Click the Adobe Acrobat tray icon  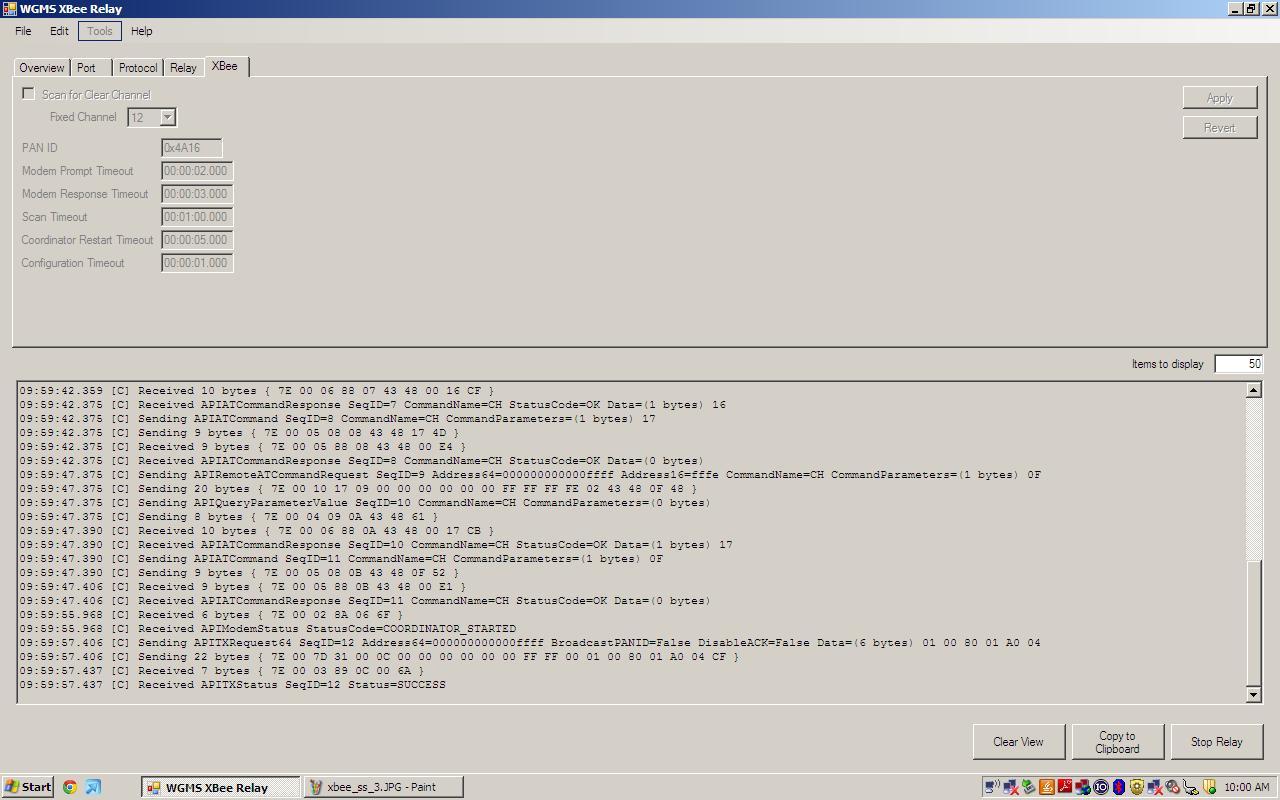point(1064,787)
